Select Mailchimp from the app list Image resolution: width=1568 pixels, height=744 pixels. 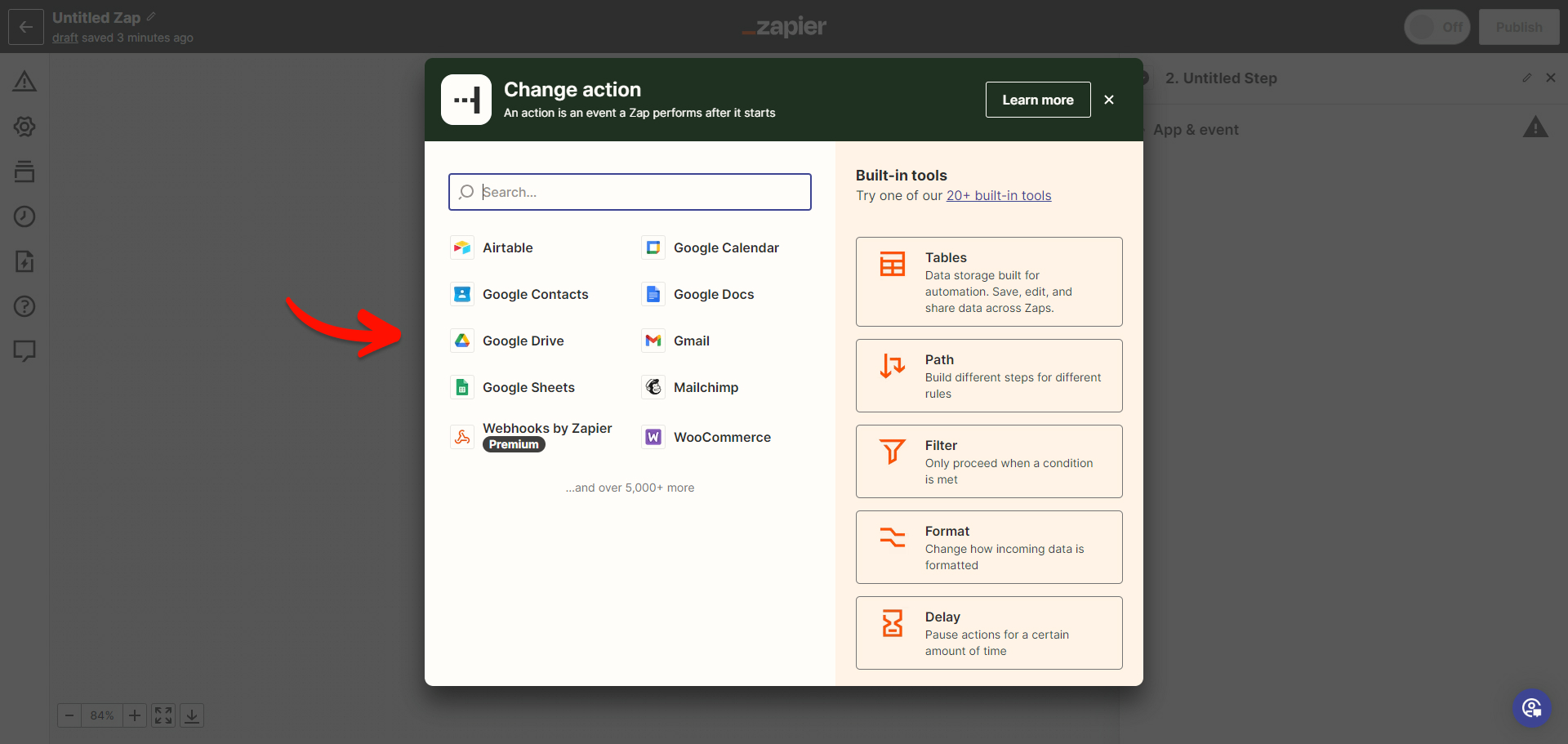[706, 387]
